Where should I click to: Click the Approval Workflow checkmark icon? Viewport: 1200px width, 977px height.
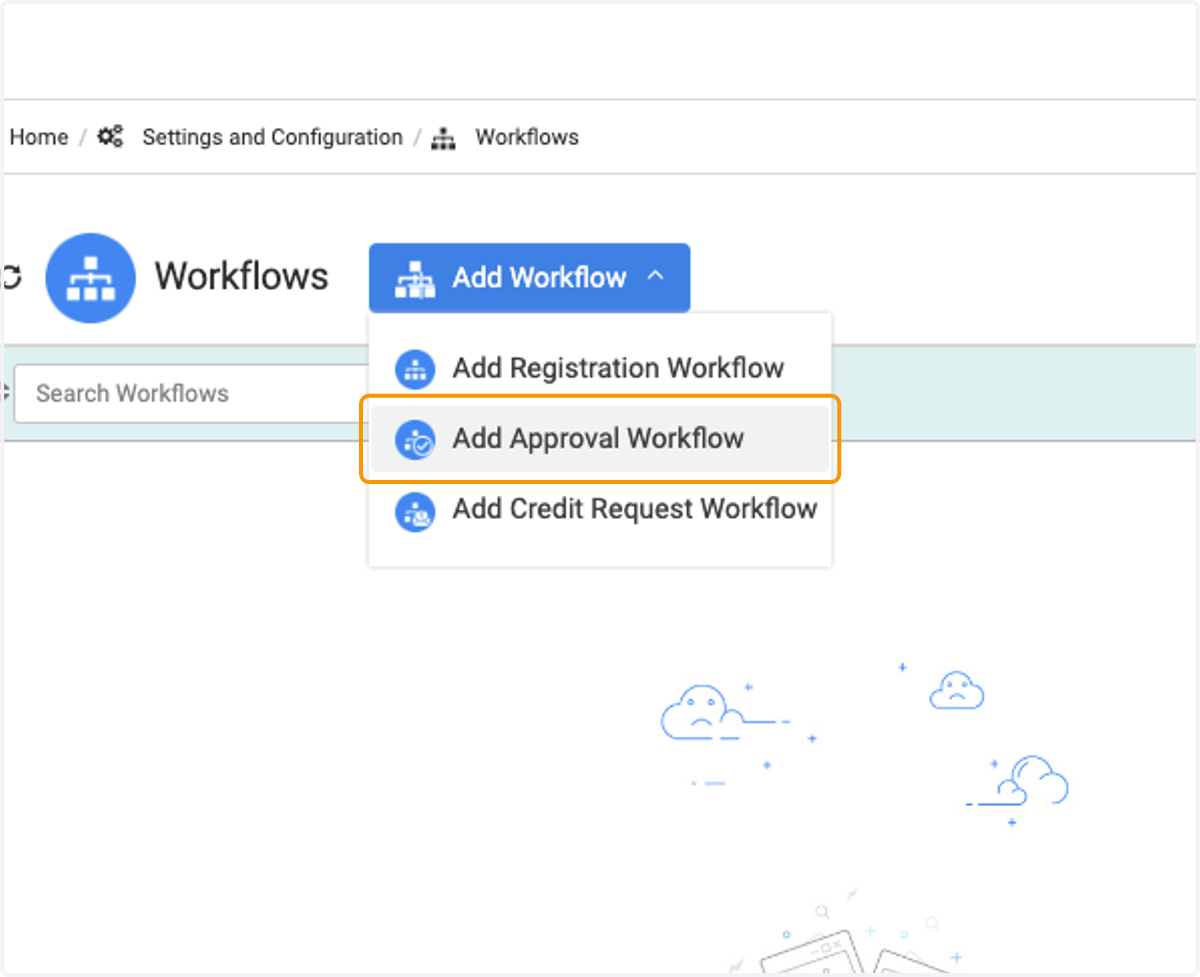coord(415,440)
